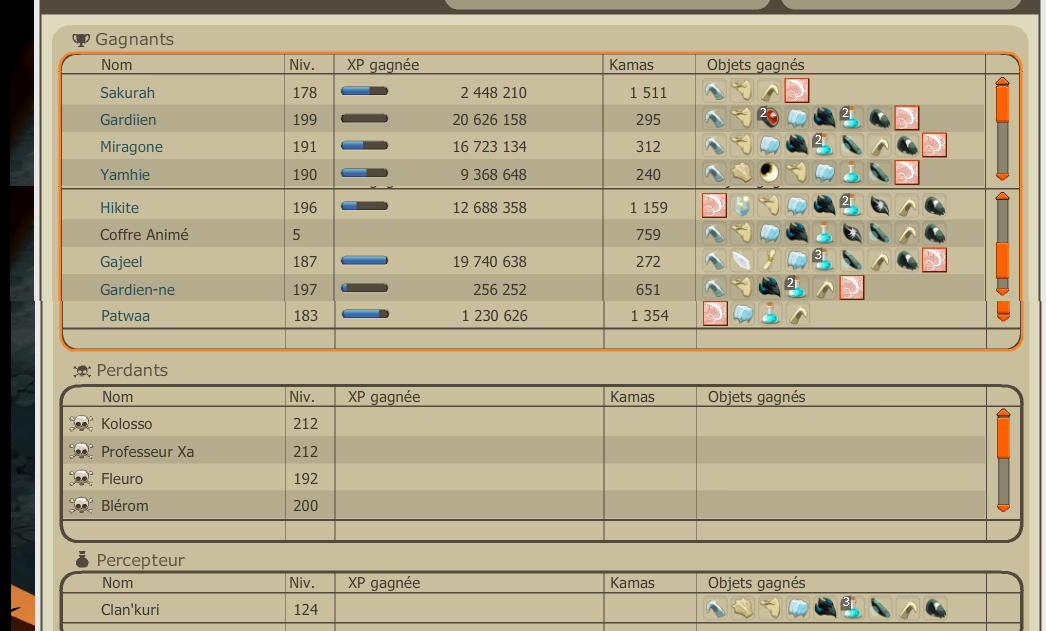Open player Sakurah's name link

[x=127, y=93]
